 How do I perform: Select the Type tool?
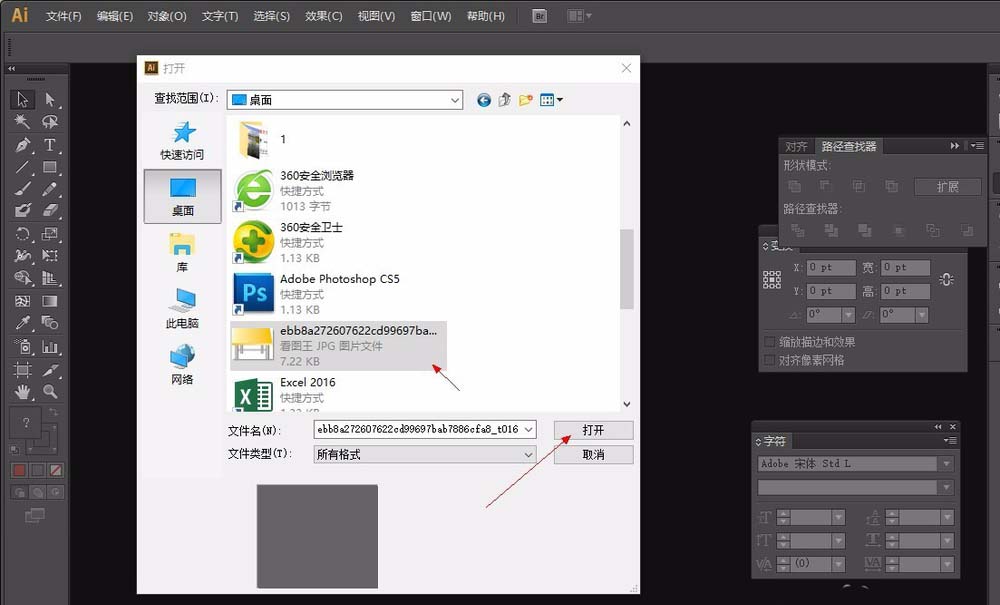click(50, 145)
